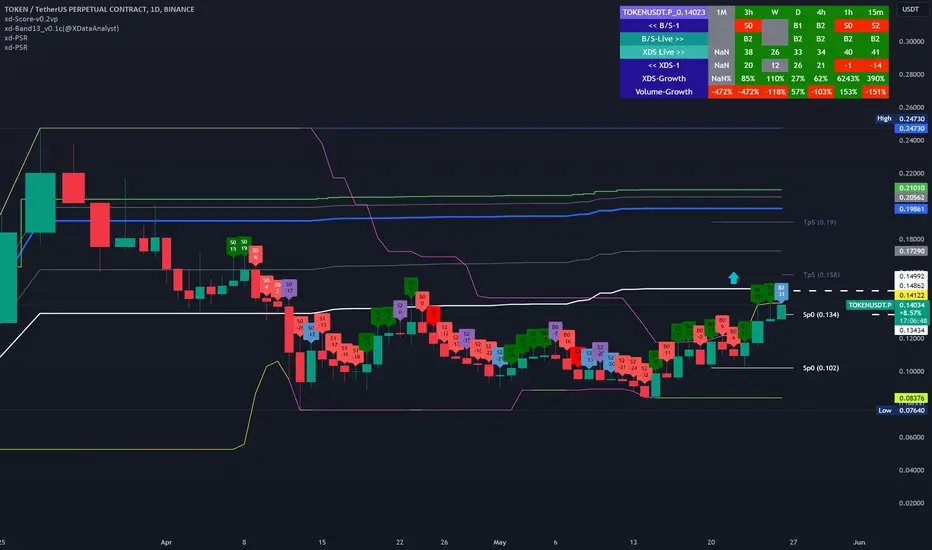Screen dimensions: 932x550
Task: Click the B1 cell in the B/S-1 row
Action: [x=798, y=26]
